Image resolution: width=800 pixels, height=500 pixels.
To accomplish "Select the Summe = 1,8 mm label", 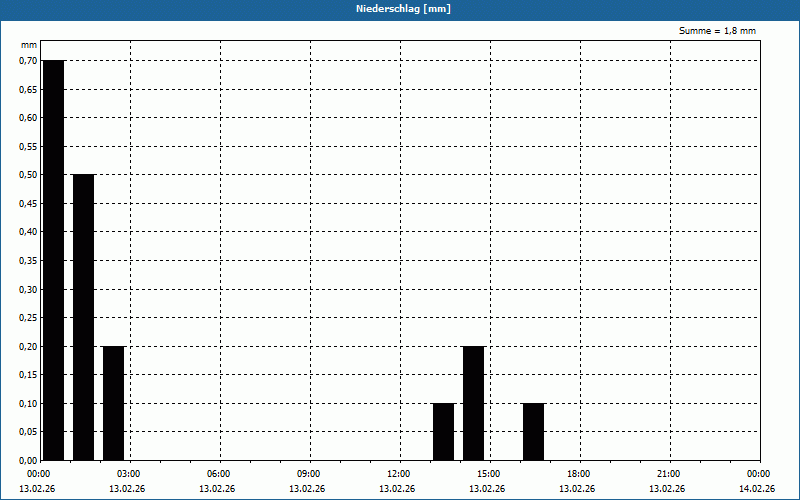I will (717, 31).
